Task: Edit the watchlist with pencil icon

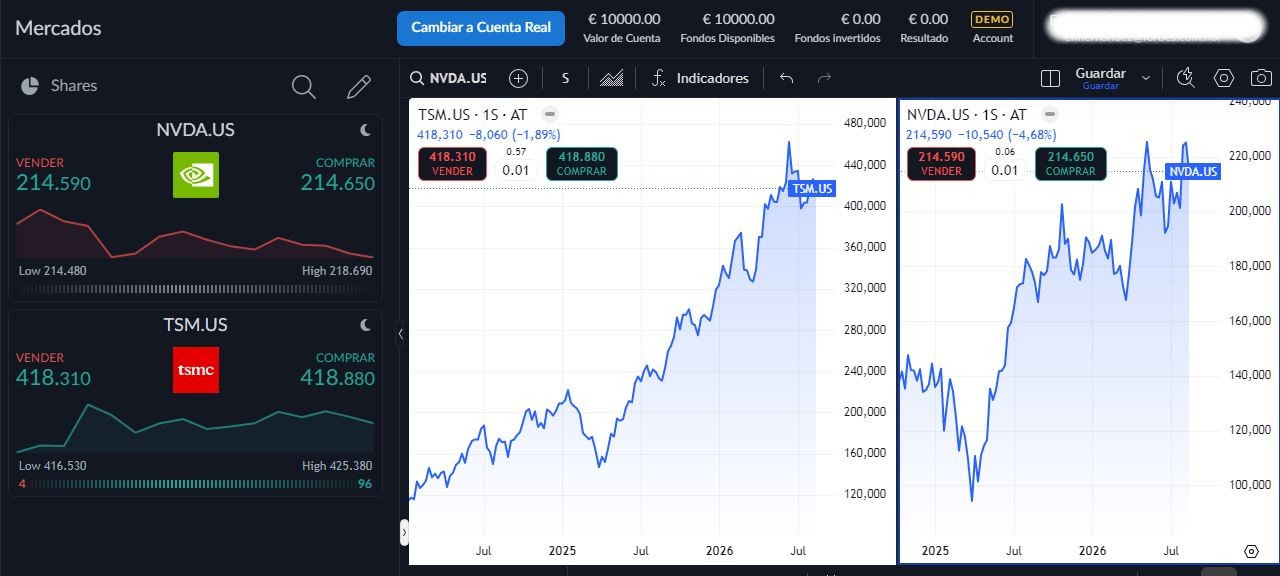Action: click(x=359, y=87)
